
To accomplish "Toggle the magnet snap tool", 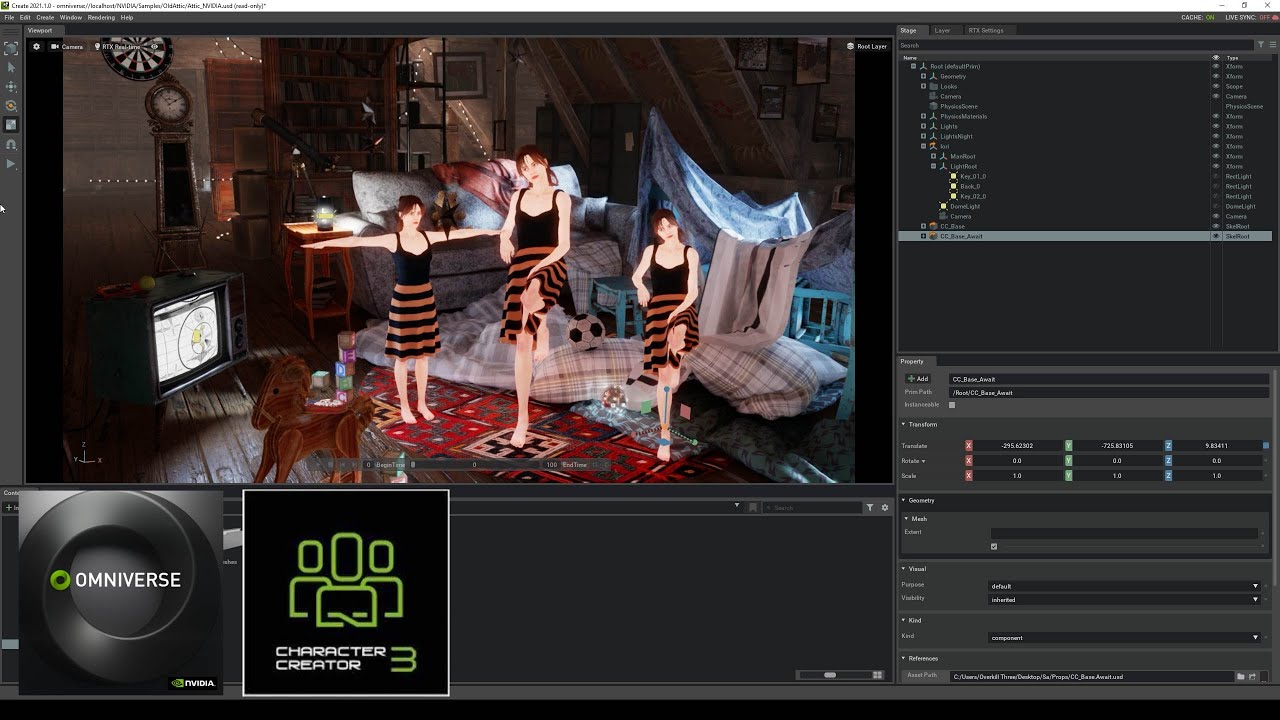I will pyautogui.click(x=11, y=144).
